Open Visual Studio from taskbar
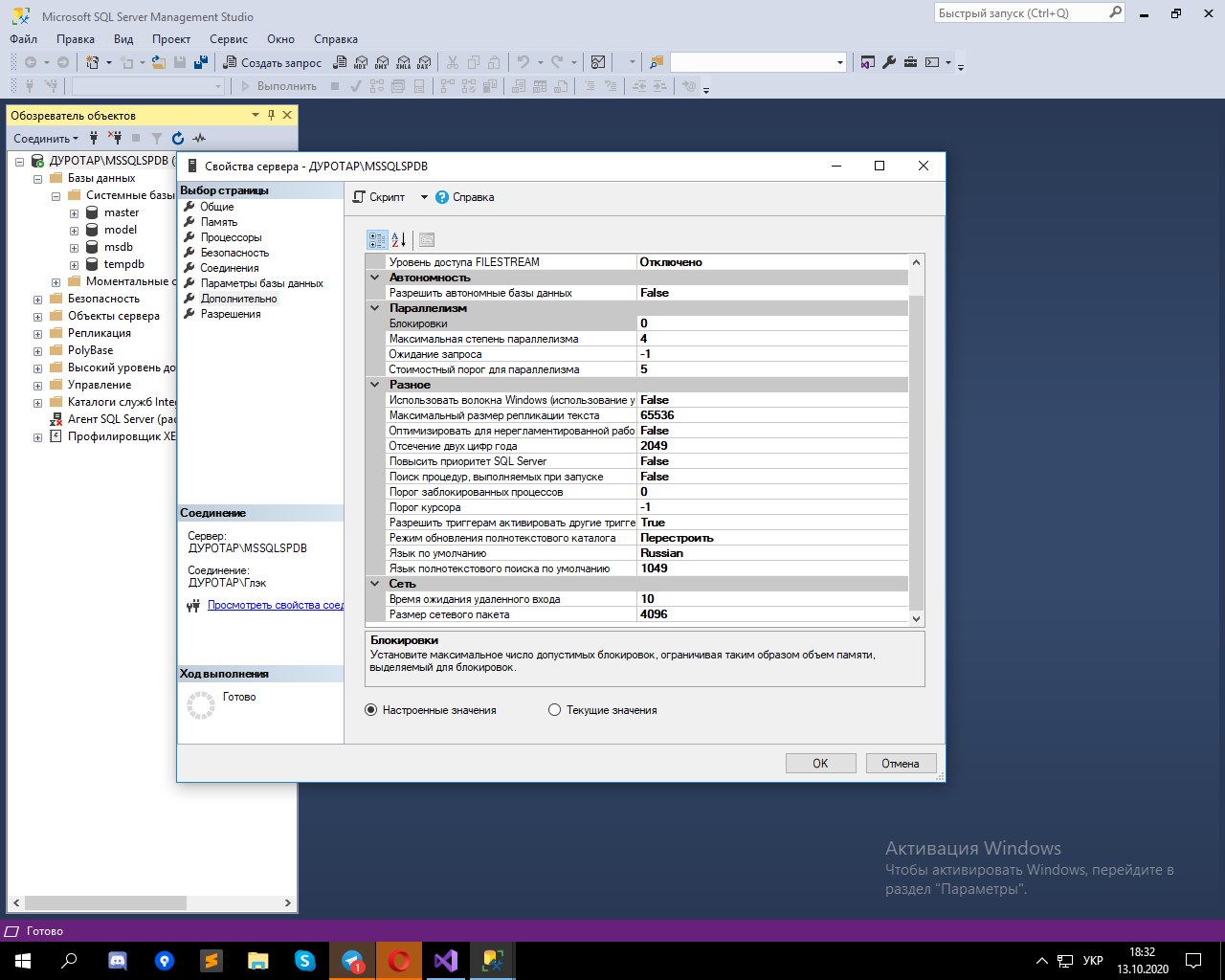This screenshot has width=1225, height=980. click(x=446, y=960)
